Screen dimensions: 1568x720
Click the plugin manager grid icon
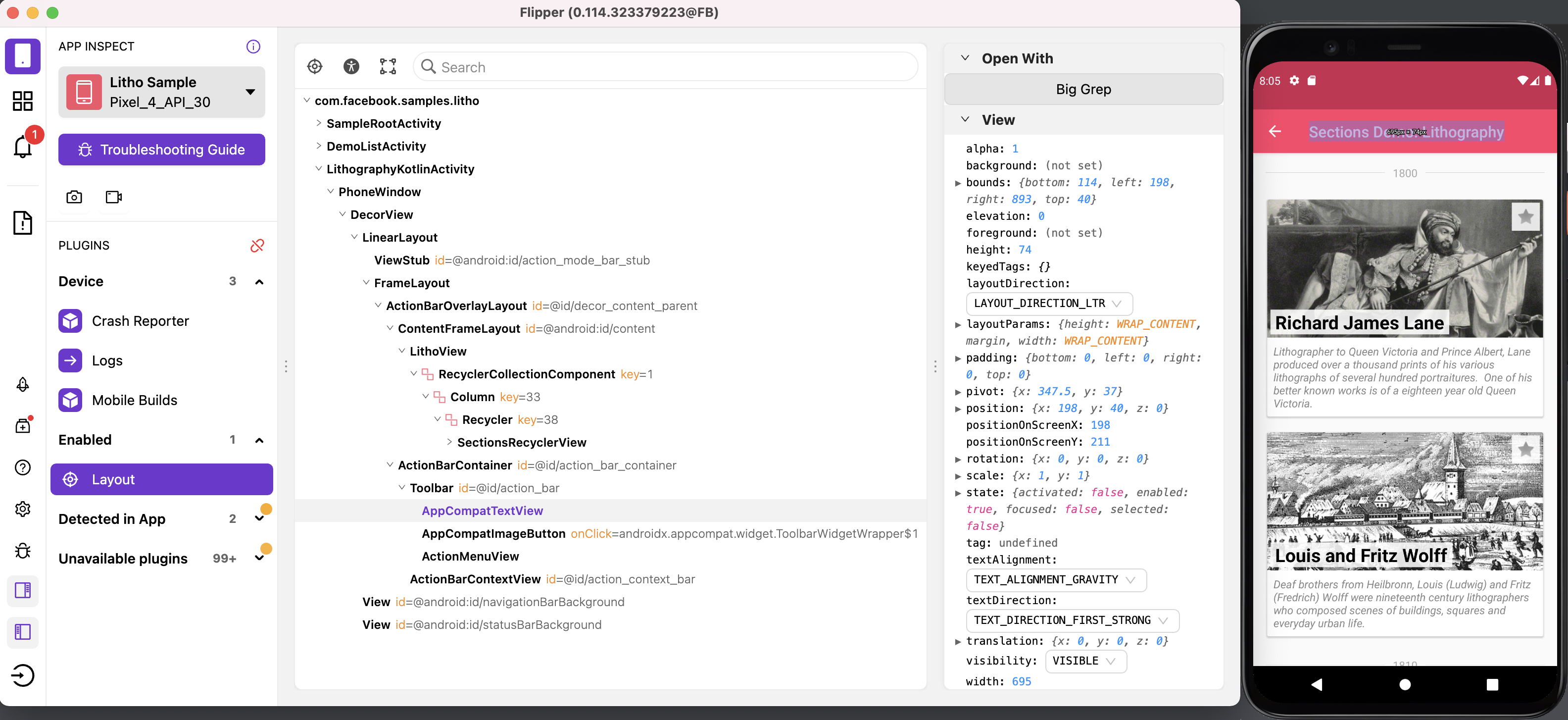point(23,101)
